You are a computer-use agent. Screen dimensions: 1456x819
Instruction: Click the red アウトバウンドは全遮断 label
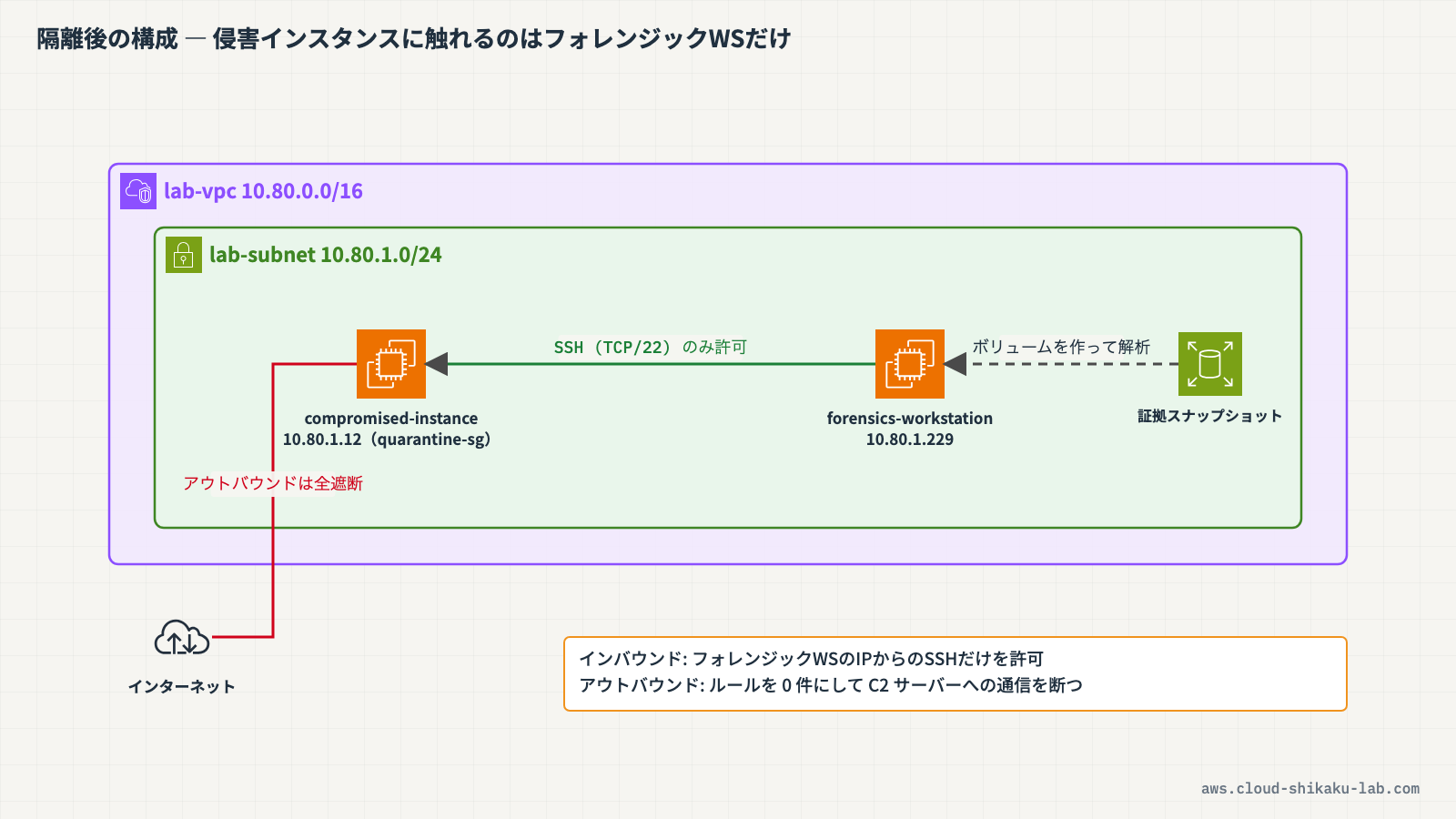273,483
